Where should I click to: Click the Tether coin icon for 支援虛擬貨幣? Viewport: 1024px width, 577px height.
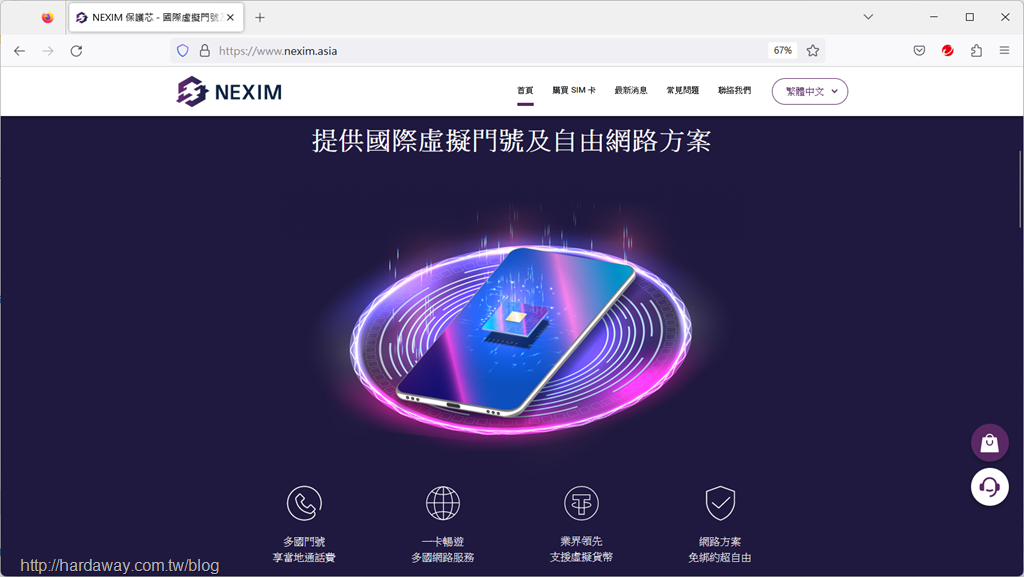[581, 503]
